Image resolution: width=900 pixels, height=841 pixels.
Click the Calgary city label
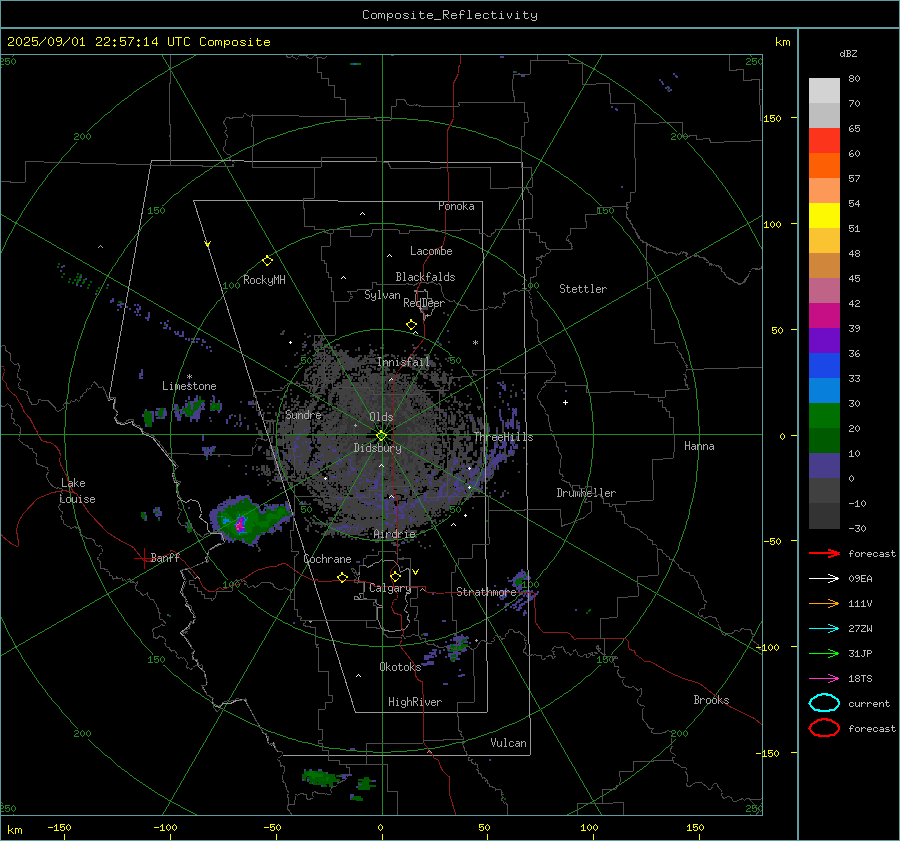390,588
